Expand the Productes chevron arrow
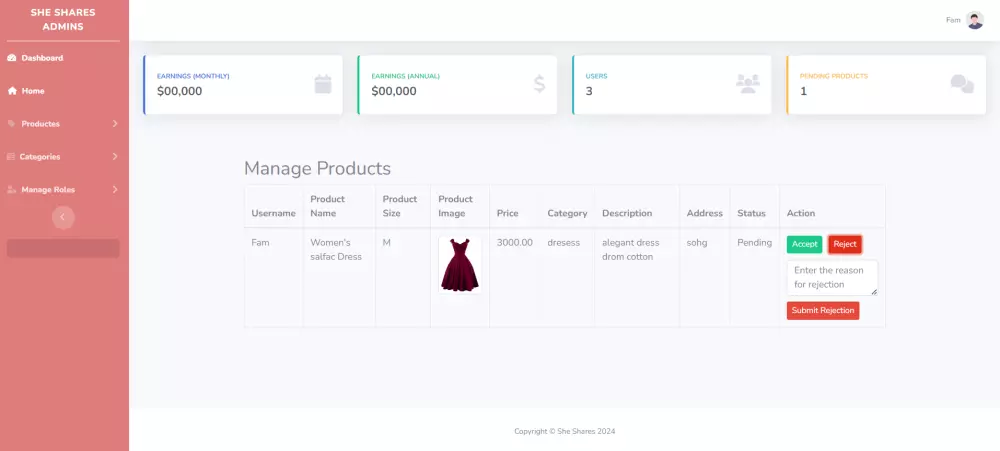The width and height of the screenshot is (1000, 451). click(115, 124)
